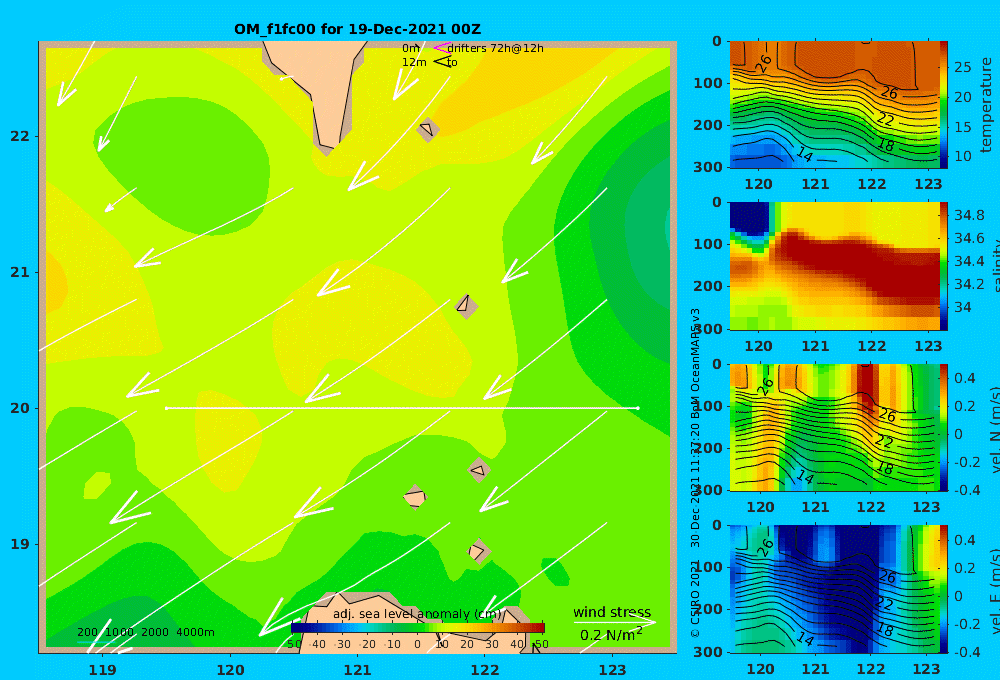The image size is (1000, 680).
Task: Click the '14' contour label in temperature panel
Action: (804, 154)
